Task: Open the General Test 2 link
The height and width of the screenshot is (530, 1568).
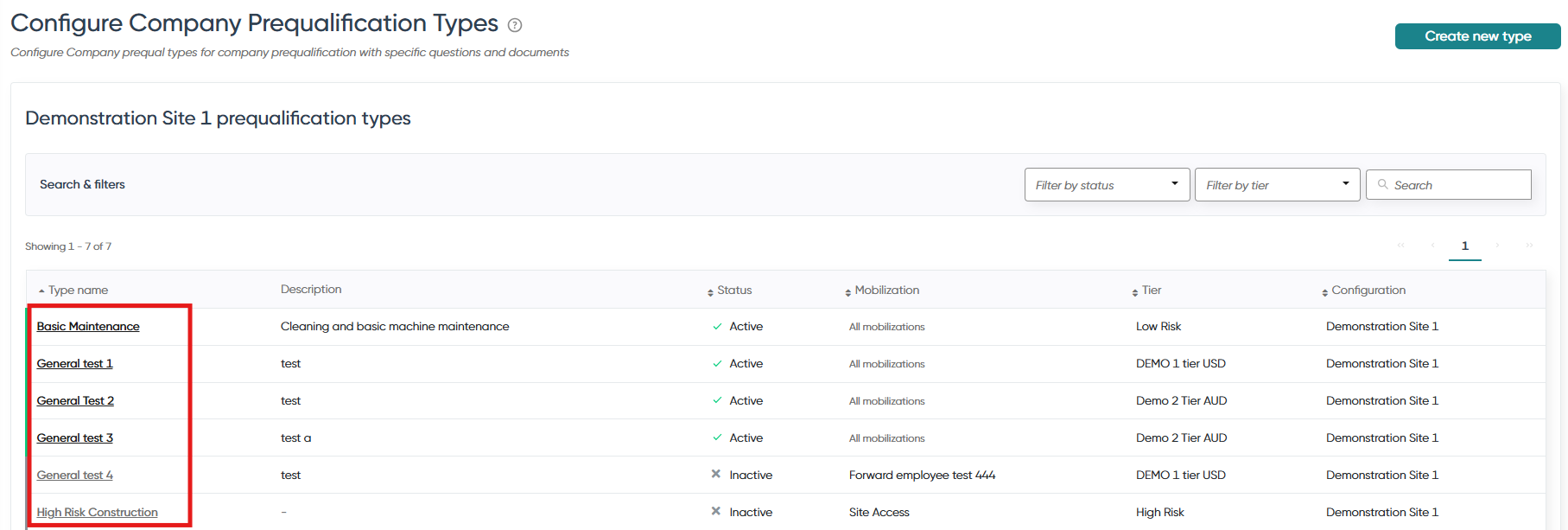Action: (x=75, y=401)
